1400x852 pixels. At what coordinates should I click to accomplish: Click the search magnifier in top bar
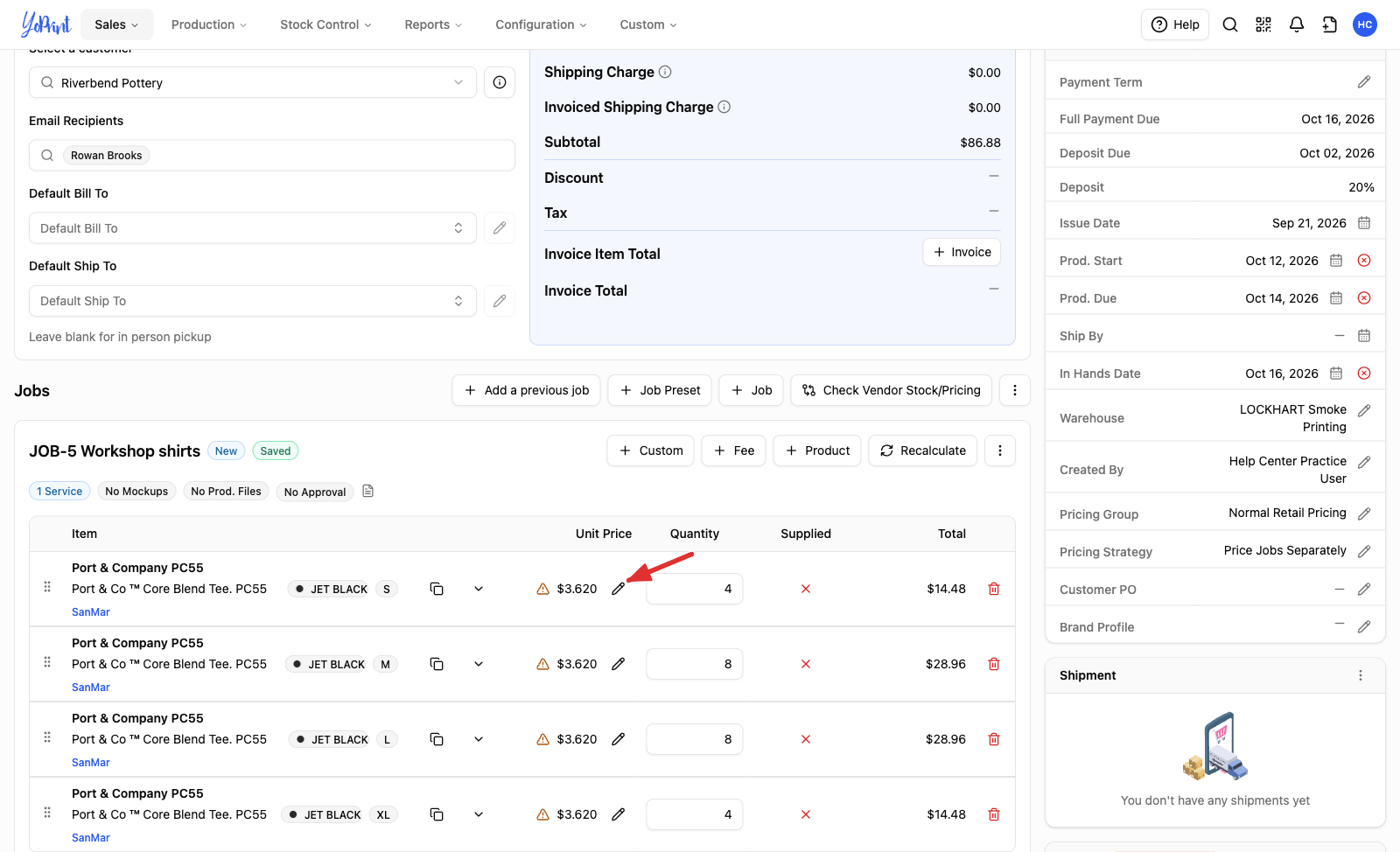(1230, 24)
